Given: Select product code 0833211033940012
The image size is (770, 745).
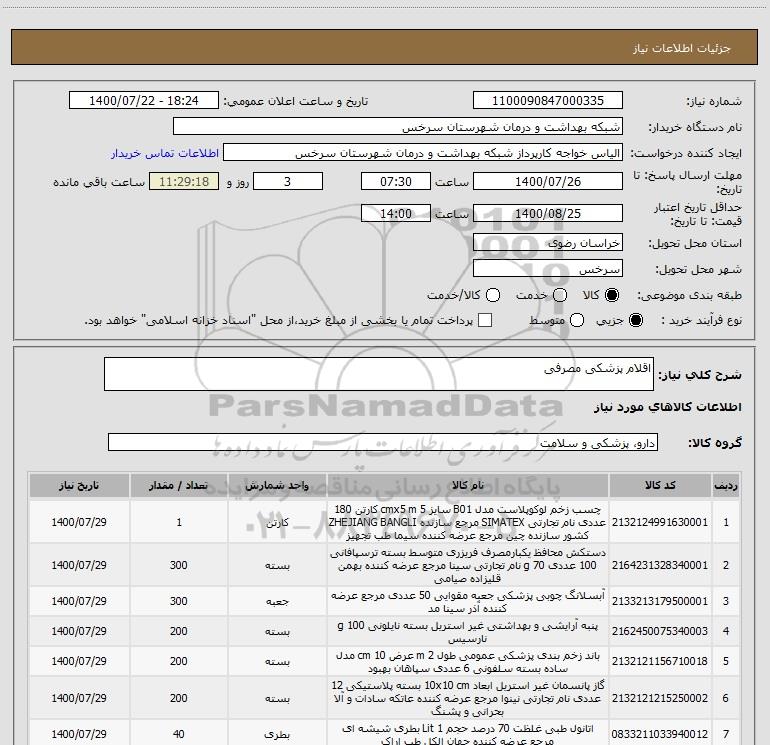Looking at the screenshot, I should [x=660, y=734].
